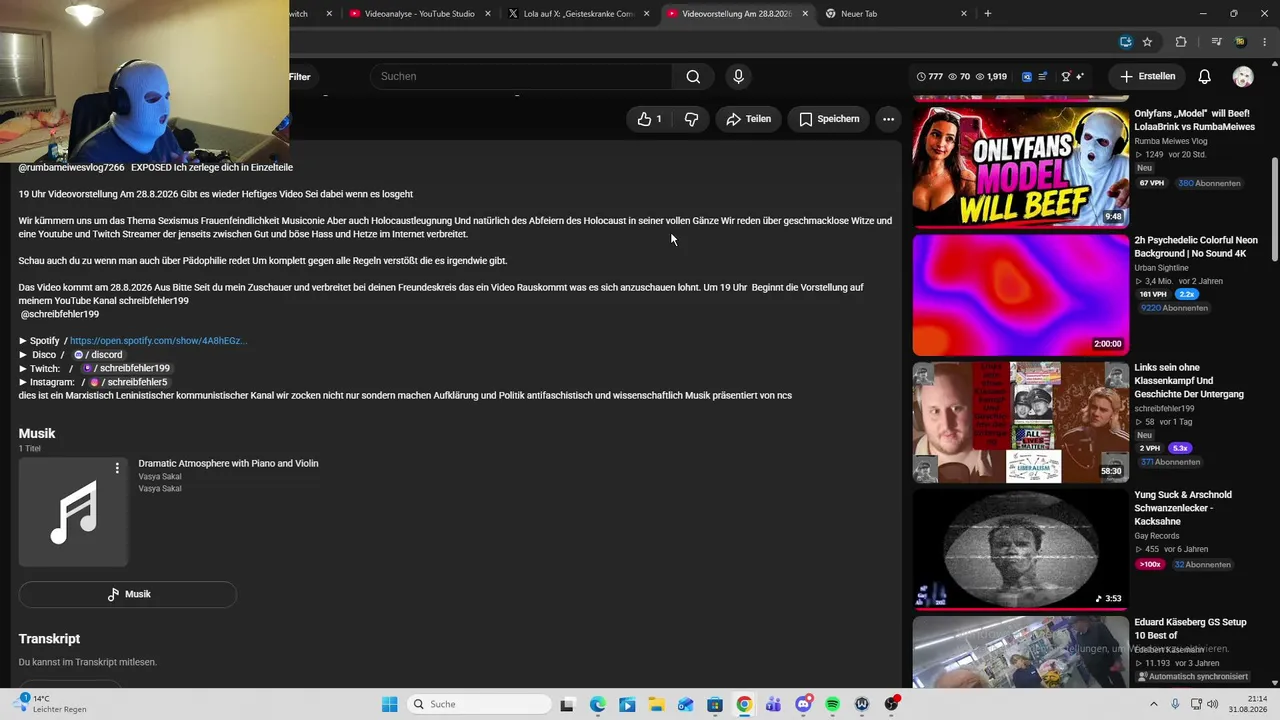Open the Yung Suck & Arschnold thumbnail
The image size is (1280, 720).
[1021, 549]
